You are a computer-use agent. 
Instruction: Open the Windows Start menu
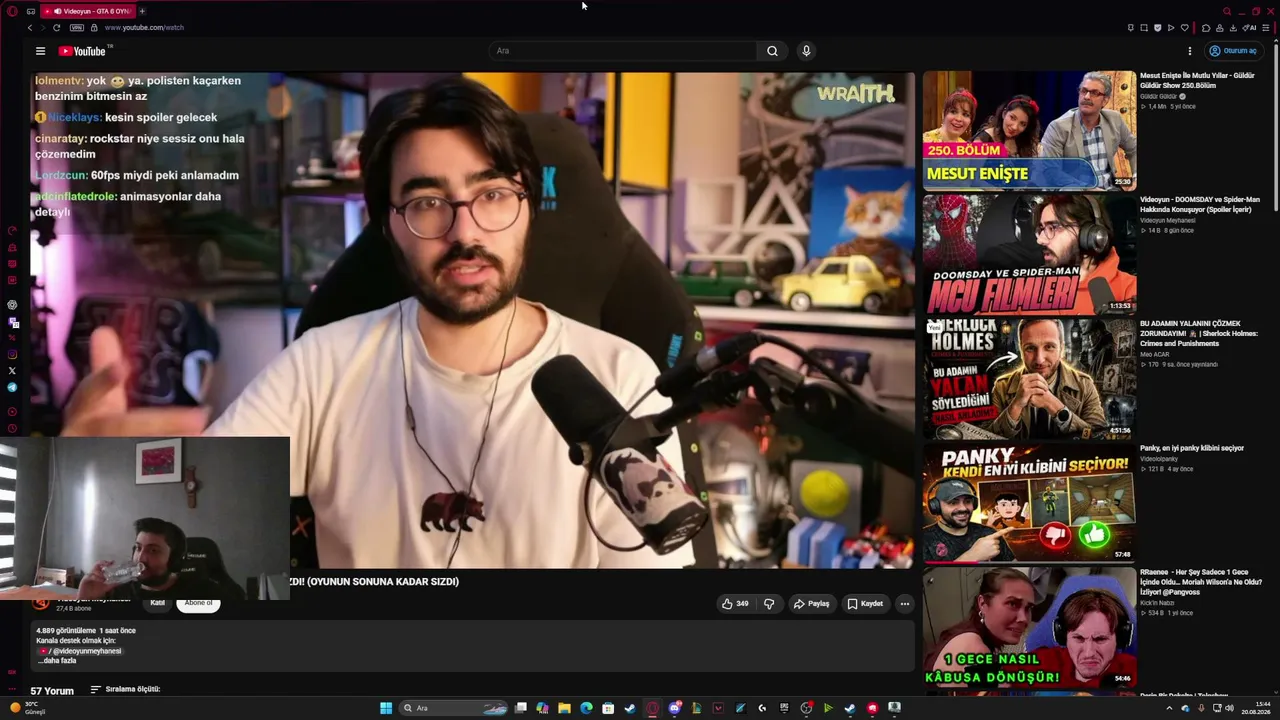(386, 708)
